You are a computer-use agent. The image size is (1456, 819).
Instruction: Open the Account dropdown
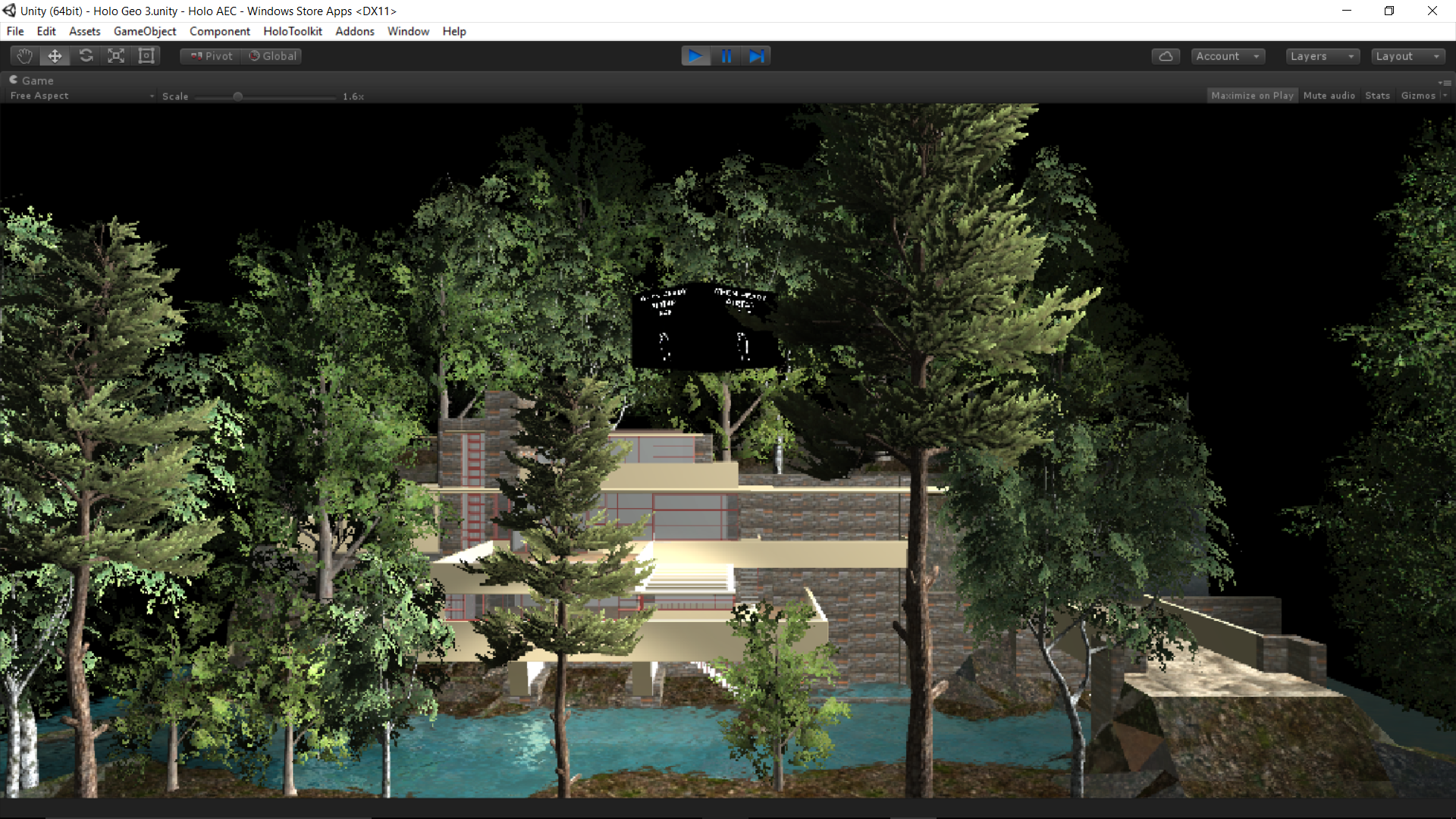(1228, 56)
